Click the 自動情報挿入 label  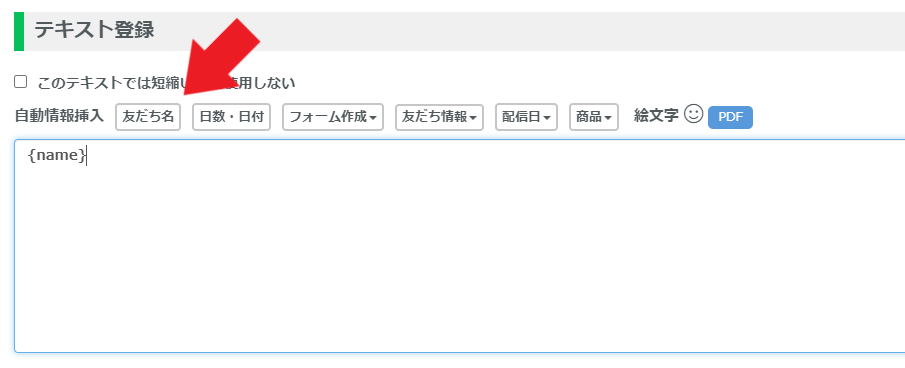pyautogui.click(x=59, y=116)
